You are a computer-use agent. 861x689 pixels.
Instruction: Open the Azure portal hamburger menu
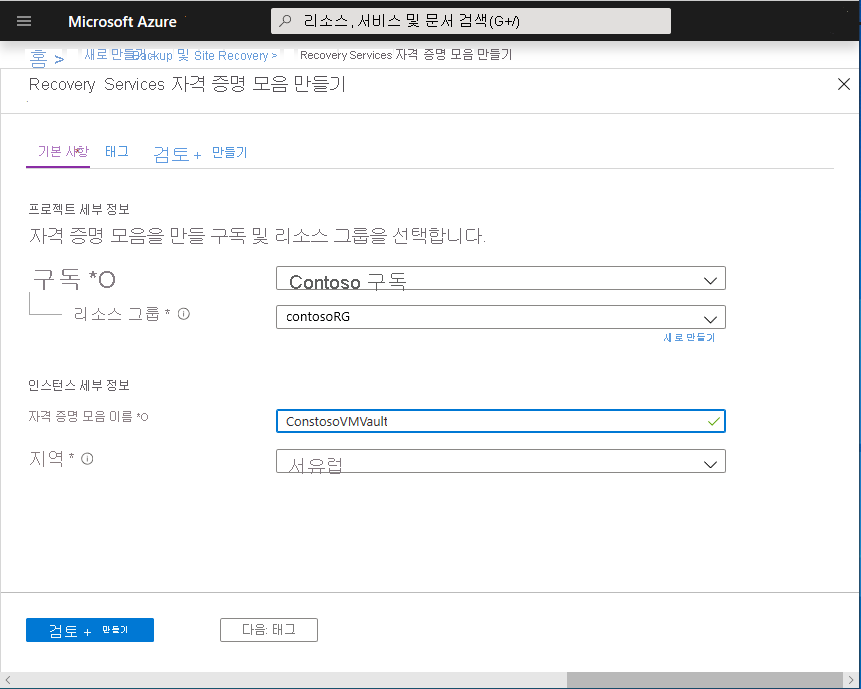[24, 22]
